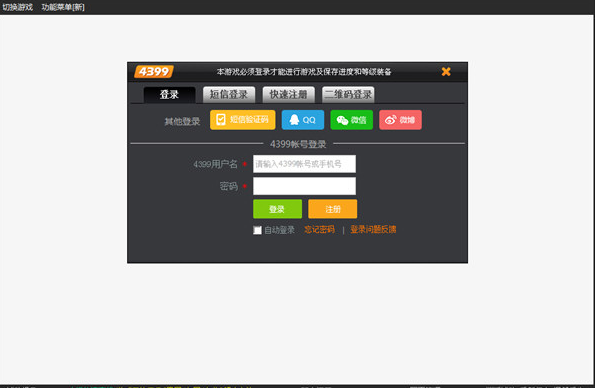This screenshot has height=388, width=595.
Task: Log in with the blue QQ button
Action: click(x=303, y=120)
